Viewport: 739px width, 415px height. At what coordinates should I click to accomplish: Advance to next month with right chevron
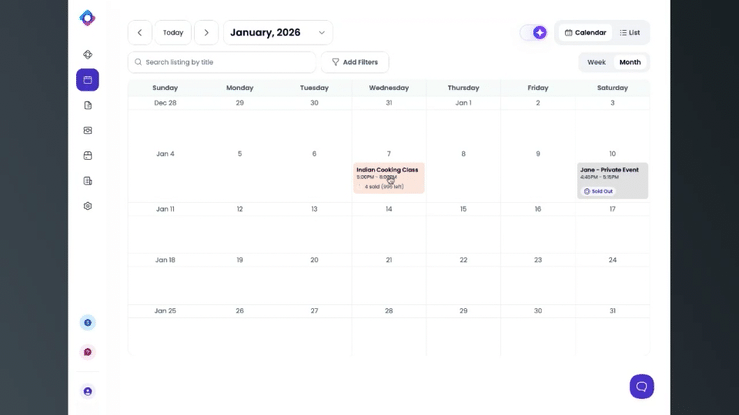click(x=206, y=33)
